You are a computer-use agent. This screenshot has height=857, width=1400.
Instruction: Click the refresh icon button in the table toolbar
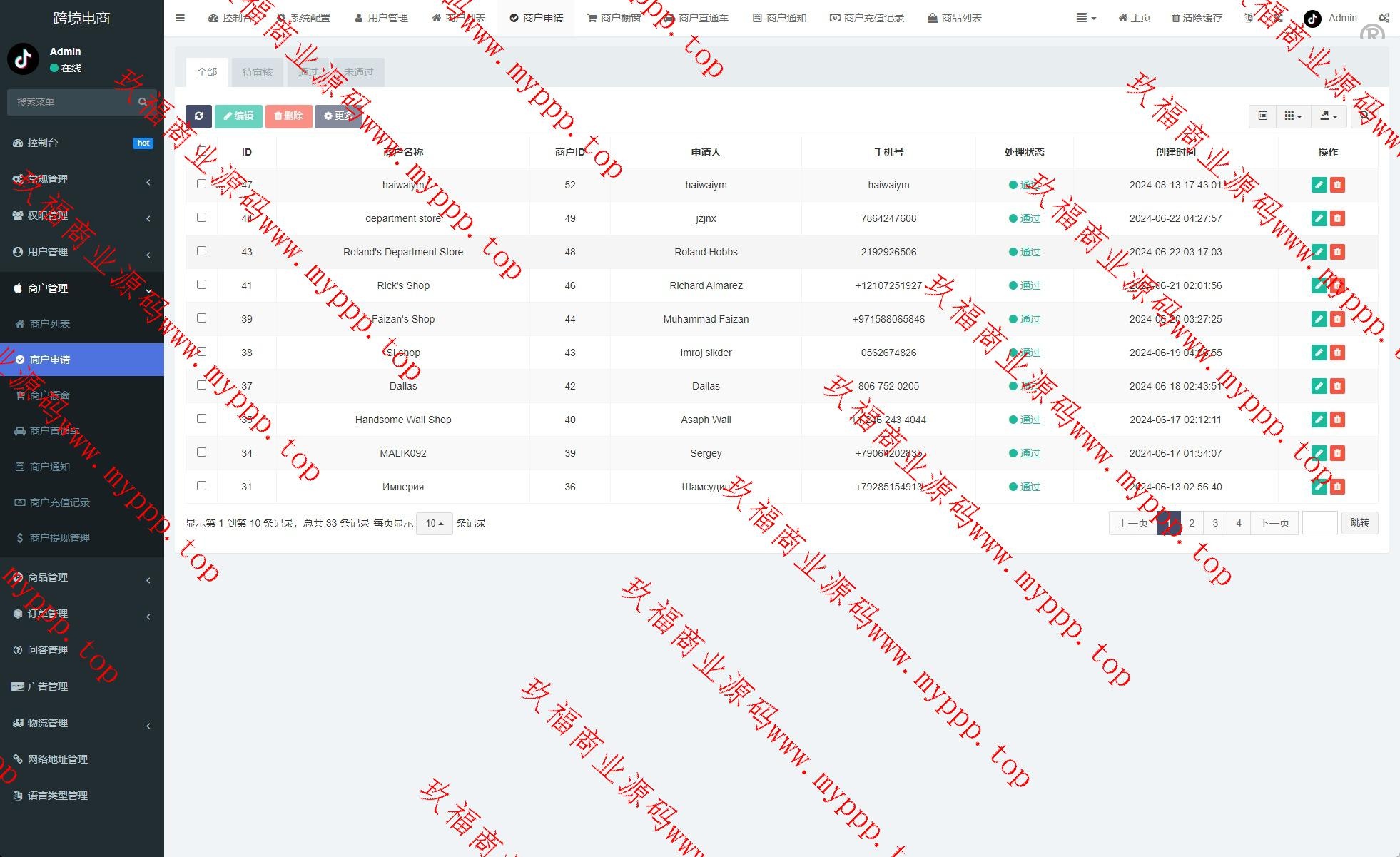coord(198,116)
